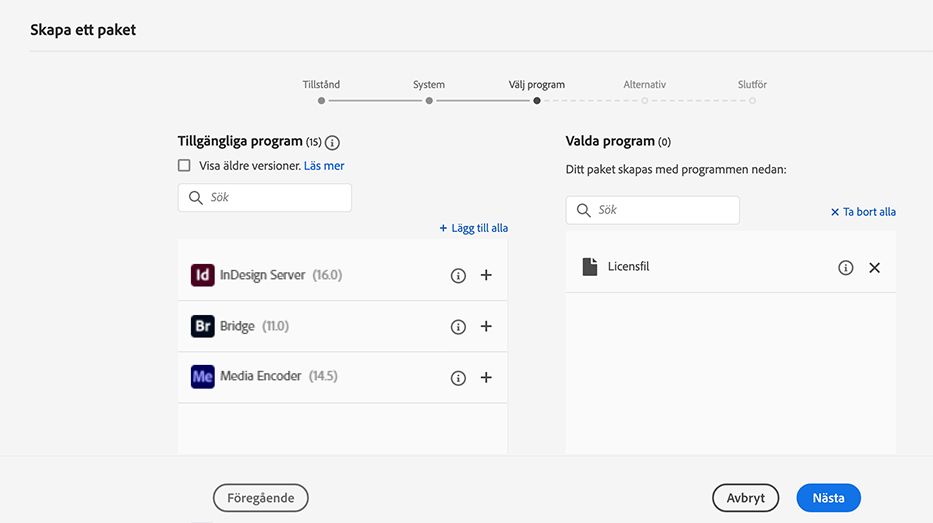Focus the selected programs search field
The image size is (933, 523).
[x=663, y=210]
